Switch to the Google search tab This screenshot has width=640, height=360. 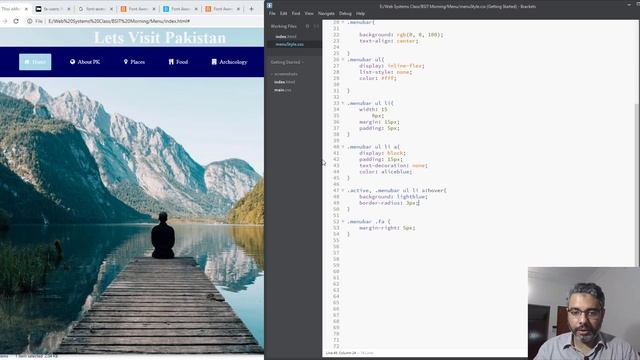(x=95, y=9)
